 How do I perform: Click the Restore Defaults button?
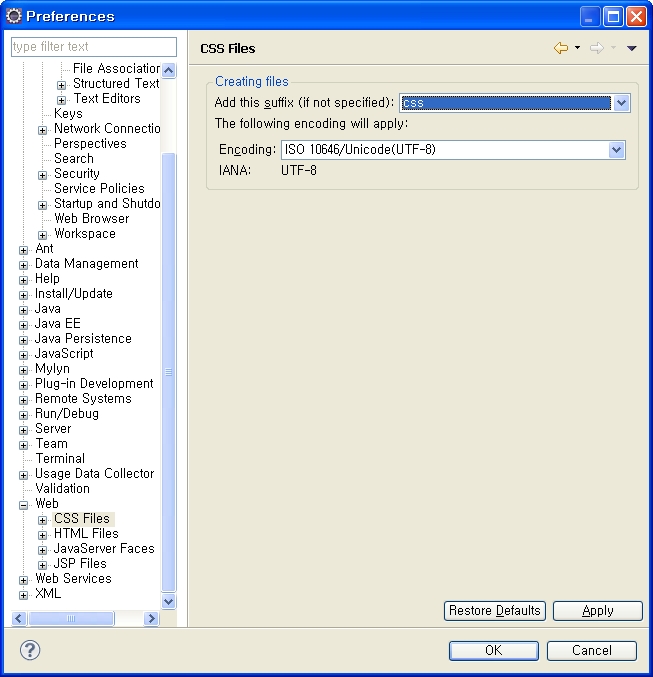pyautogui.click(x=494, y=611)
